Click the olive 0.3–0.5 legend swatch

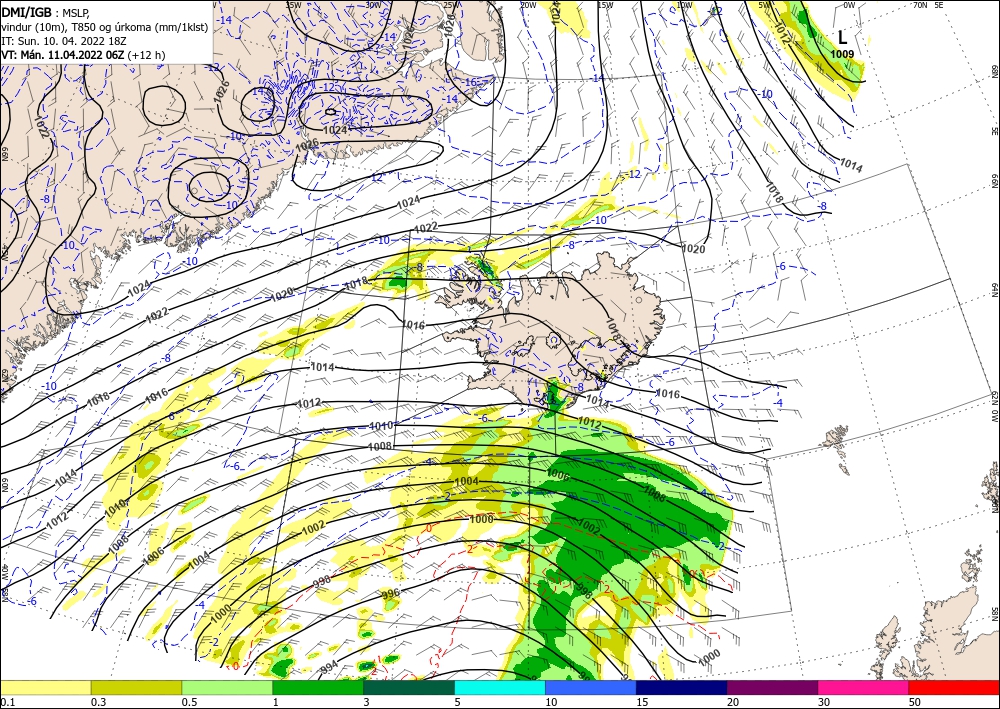tap(136, 687)
